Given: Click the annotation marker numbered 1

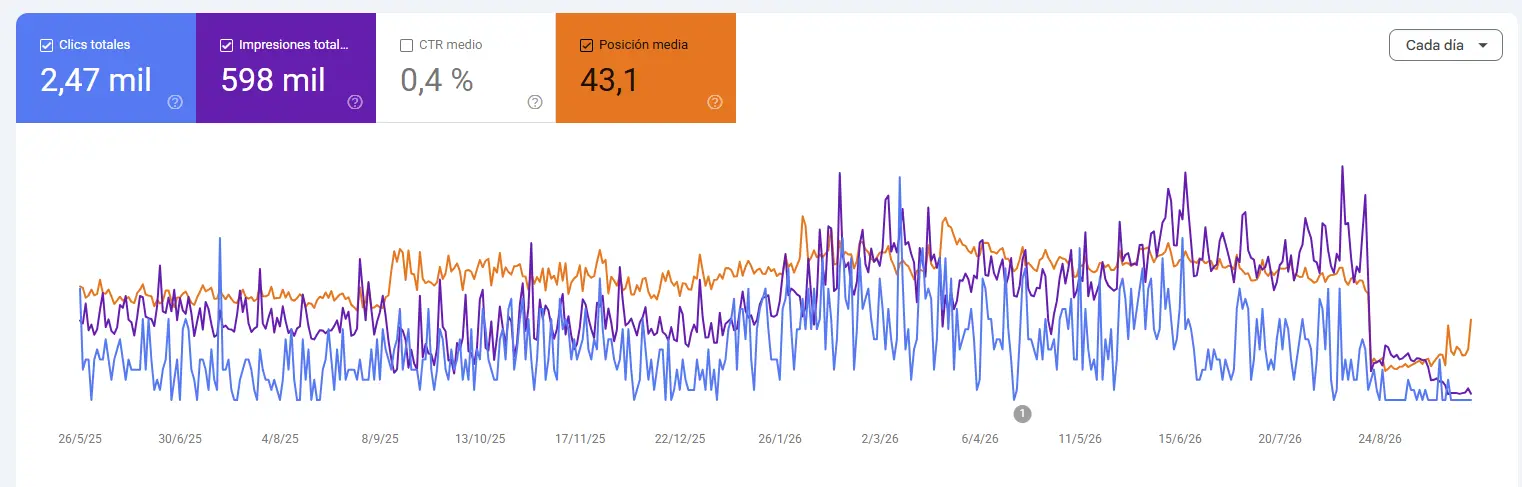Looking at the screenshot, I should 1021,412.
